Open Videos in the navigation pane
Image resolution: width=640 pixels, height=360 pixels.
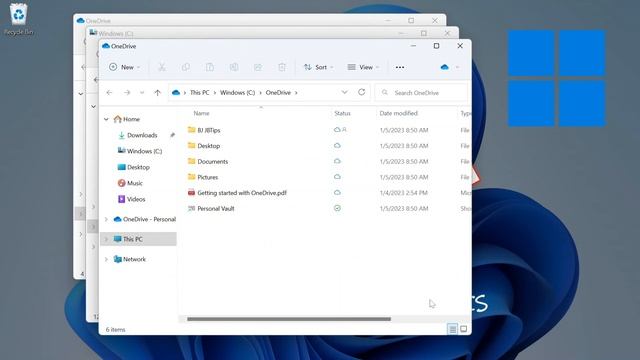click(136, 199)
